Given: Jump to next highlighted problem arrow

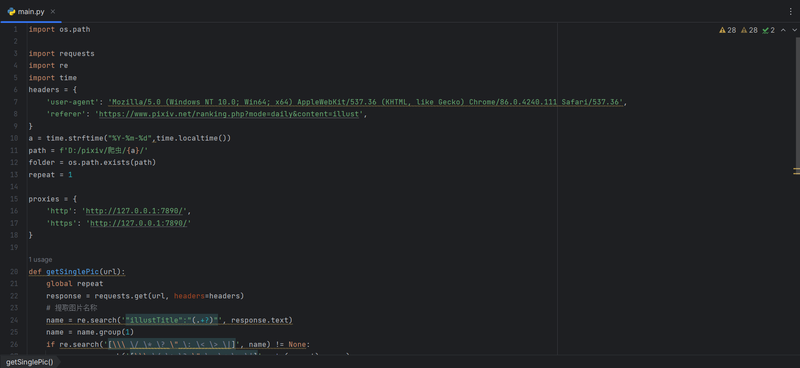Looking at the screenshot, I should pos(794,30).
